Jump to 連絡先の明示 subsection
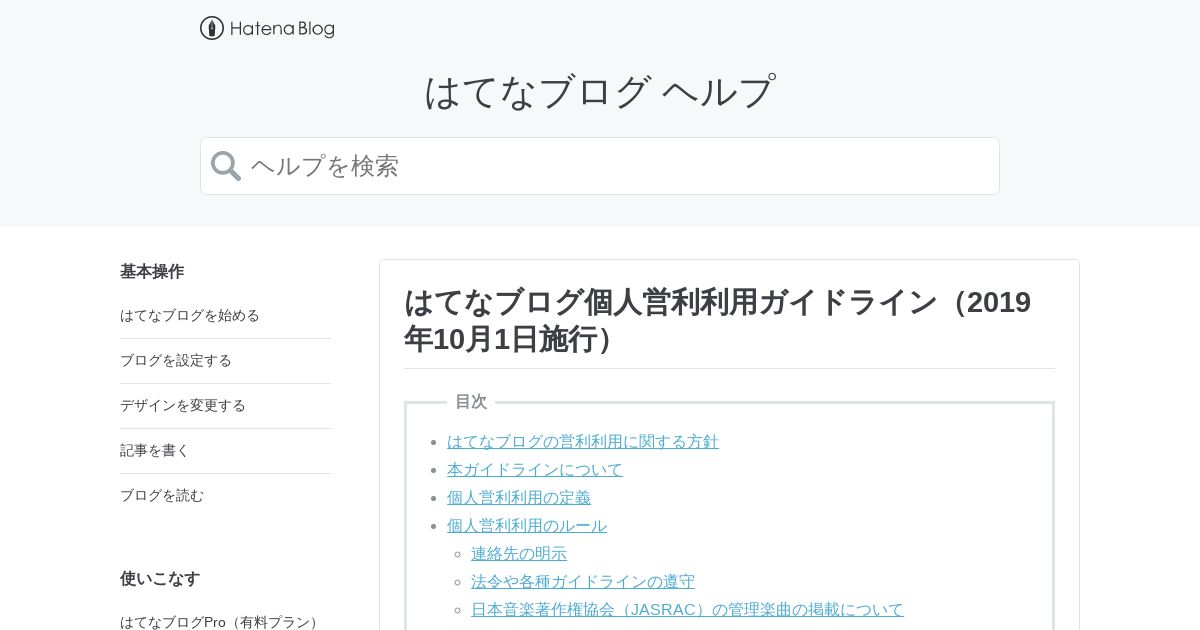 pos(519,553)
